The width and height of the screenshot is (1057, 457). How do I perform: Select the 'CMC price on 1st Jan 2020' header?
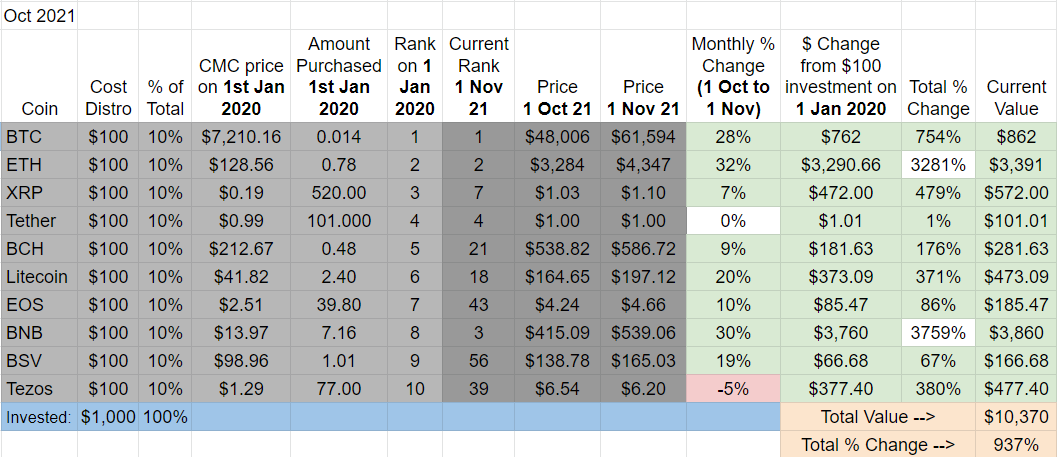[x=241, y=76]
